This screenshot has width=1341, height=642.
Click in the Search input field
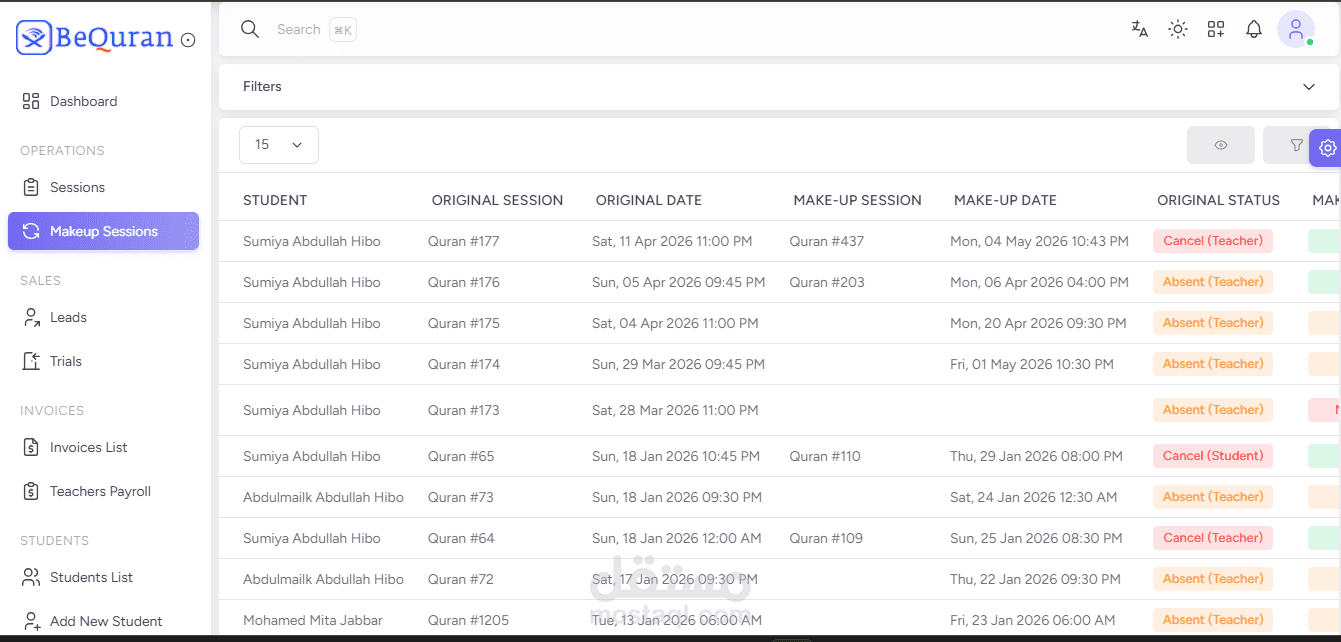[298, 29]
